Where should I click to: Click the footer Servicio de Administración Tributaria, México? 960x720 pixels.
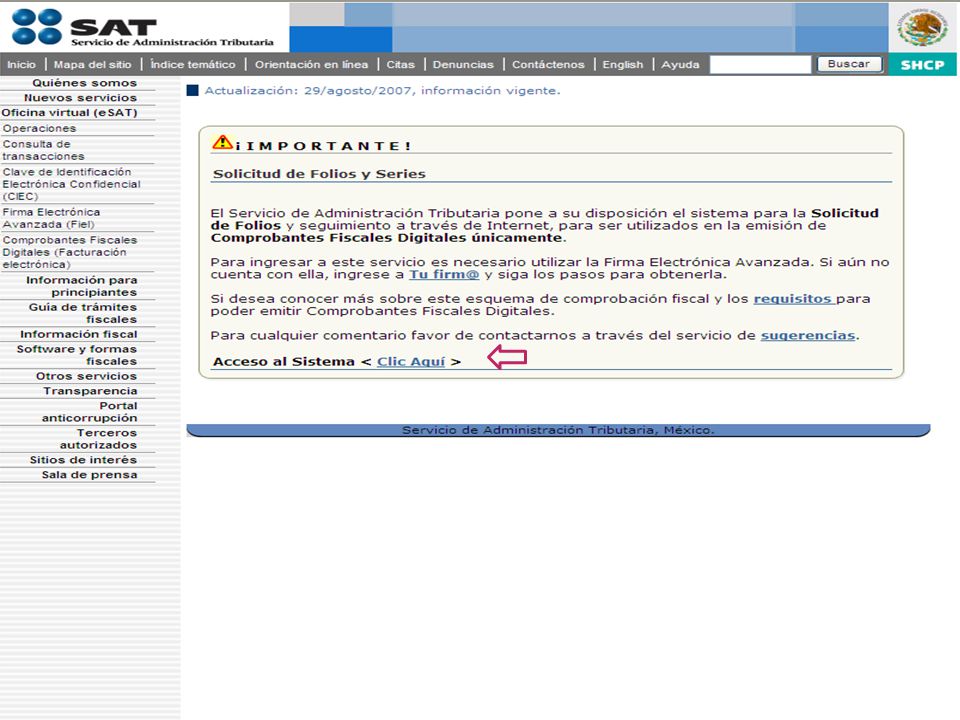(558, 430)
